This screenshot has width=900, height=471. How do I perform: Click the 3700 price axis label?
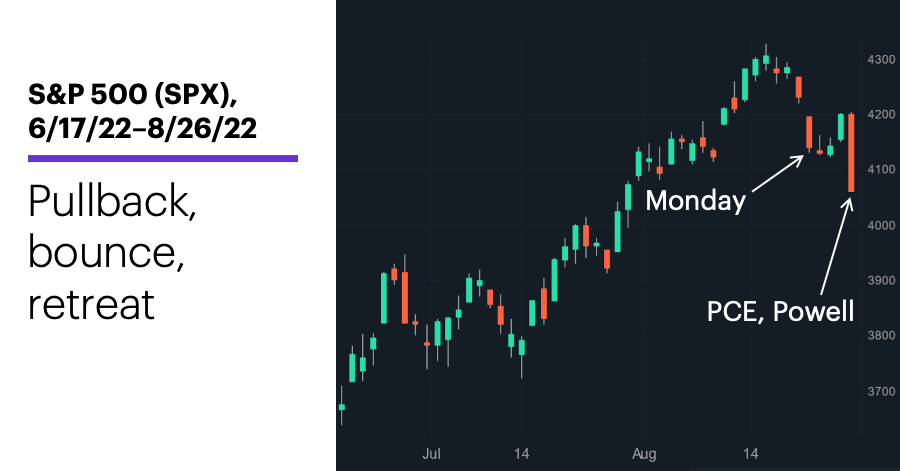(x=881, y=391)
